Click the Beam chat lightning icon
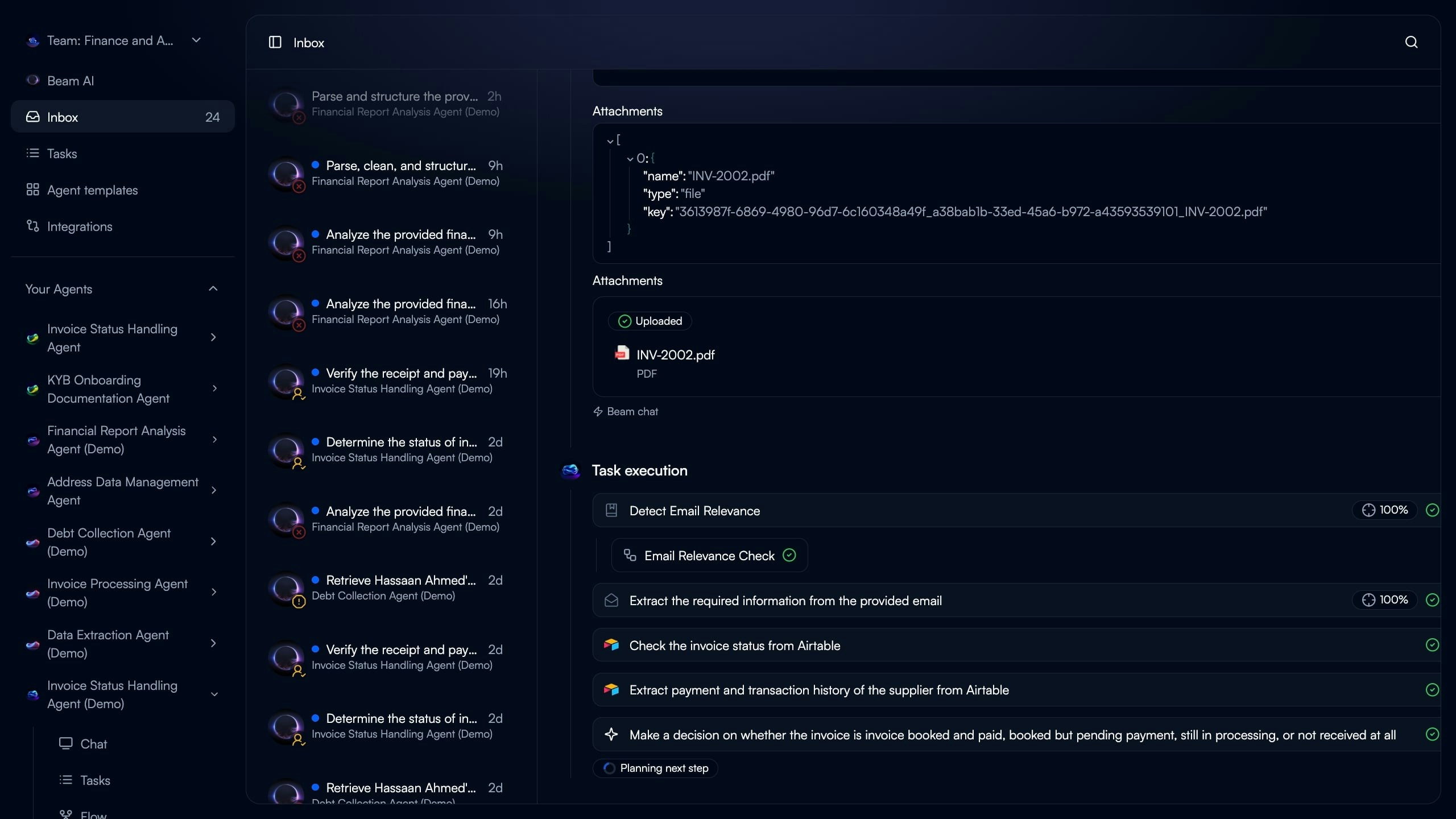Viewport: 1456px width, 819px height. [598, 411]
